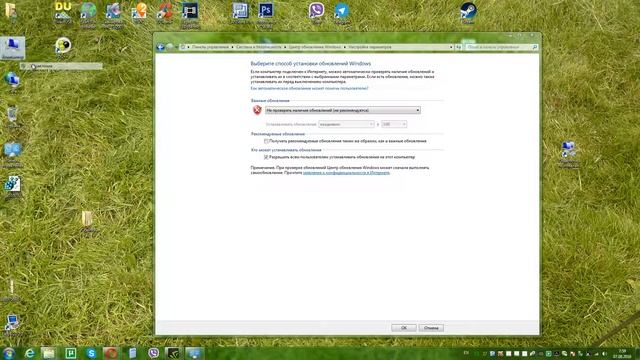The image size is (640, 360).
Task: Click the Control Panel window taskbar button
Action: point(194,353)
